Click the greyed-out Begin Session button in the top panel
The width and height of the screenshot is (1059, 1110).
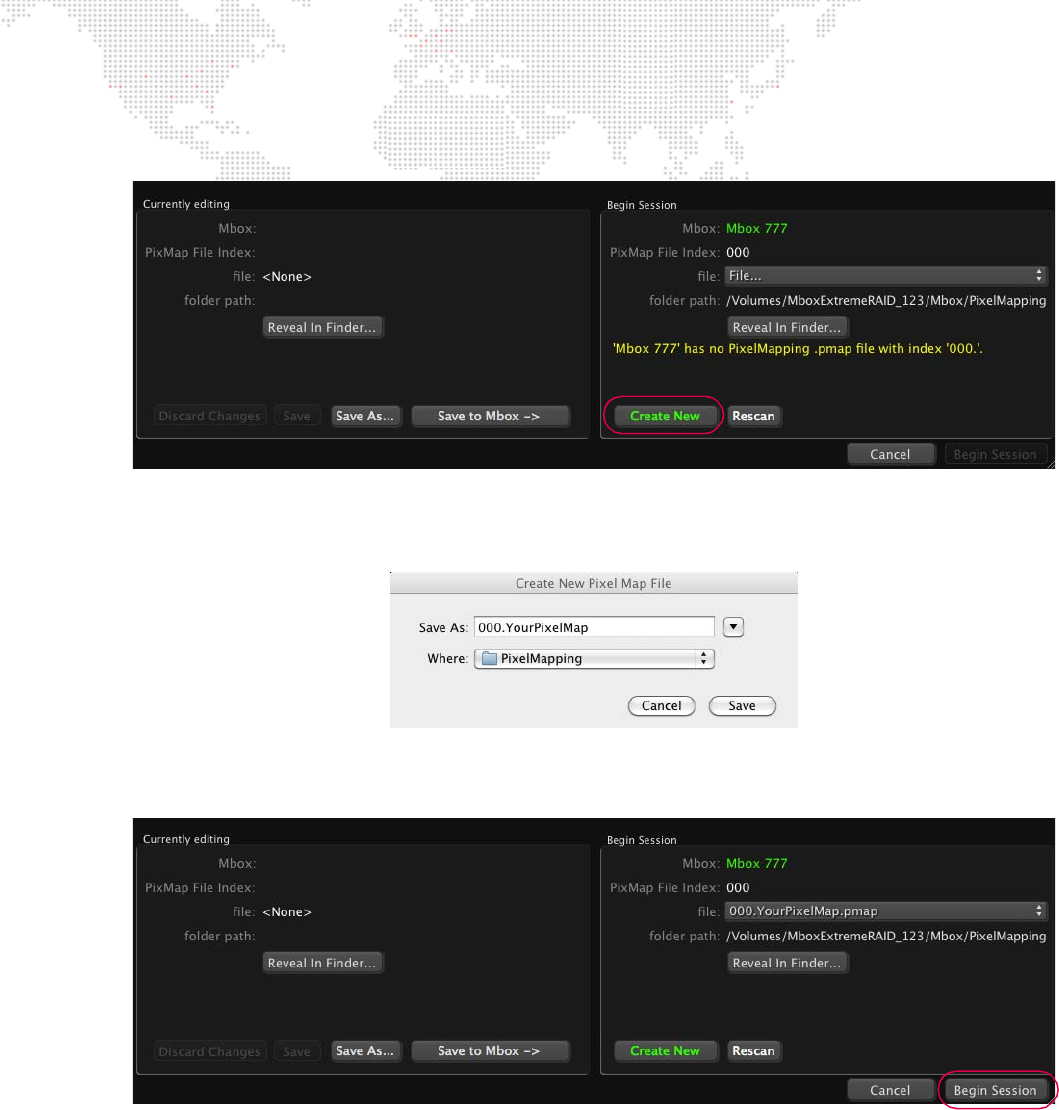point(995,454)
